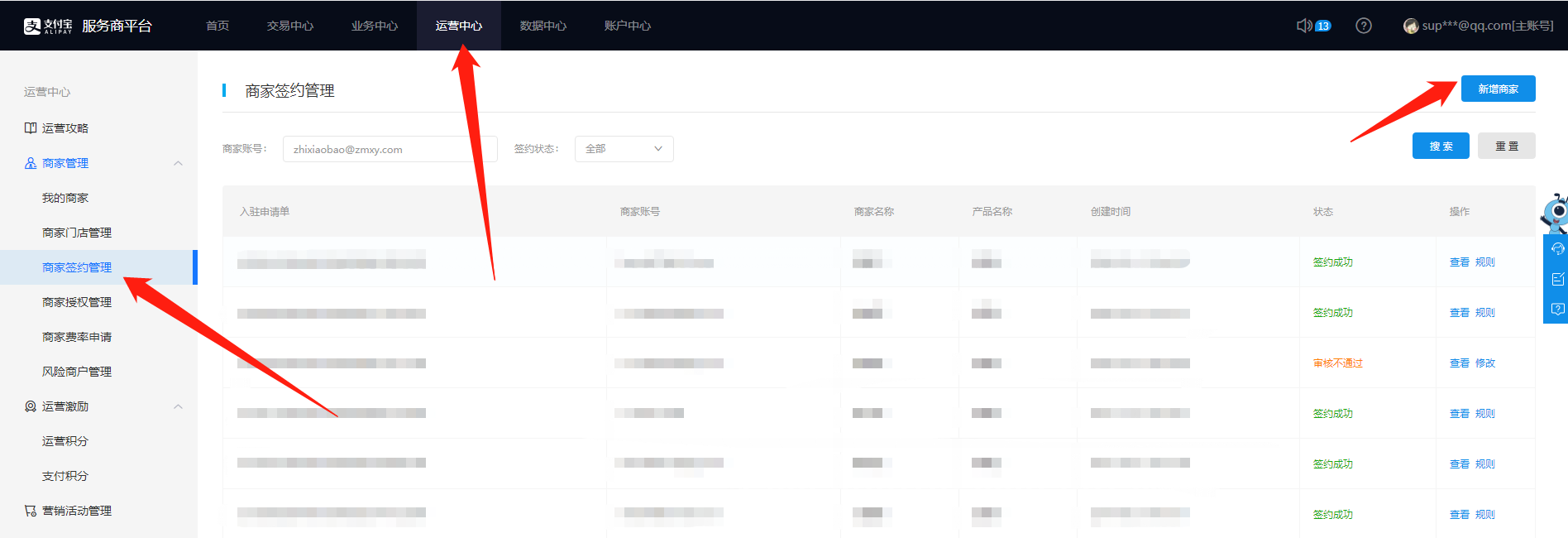Click the 营销活动管理 cart icon
This screenshot has width=1568, height=538.
[x=31, y=511]
